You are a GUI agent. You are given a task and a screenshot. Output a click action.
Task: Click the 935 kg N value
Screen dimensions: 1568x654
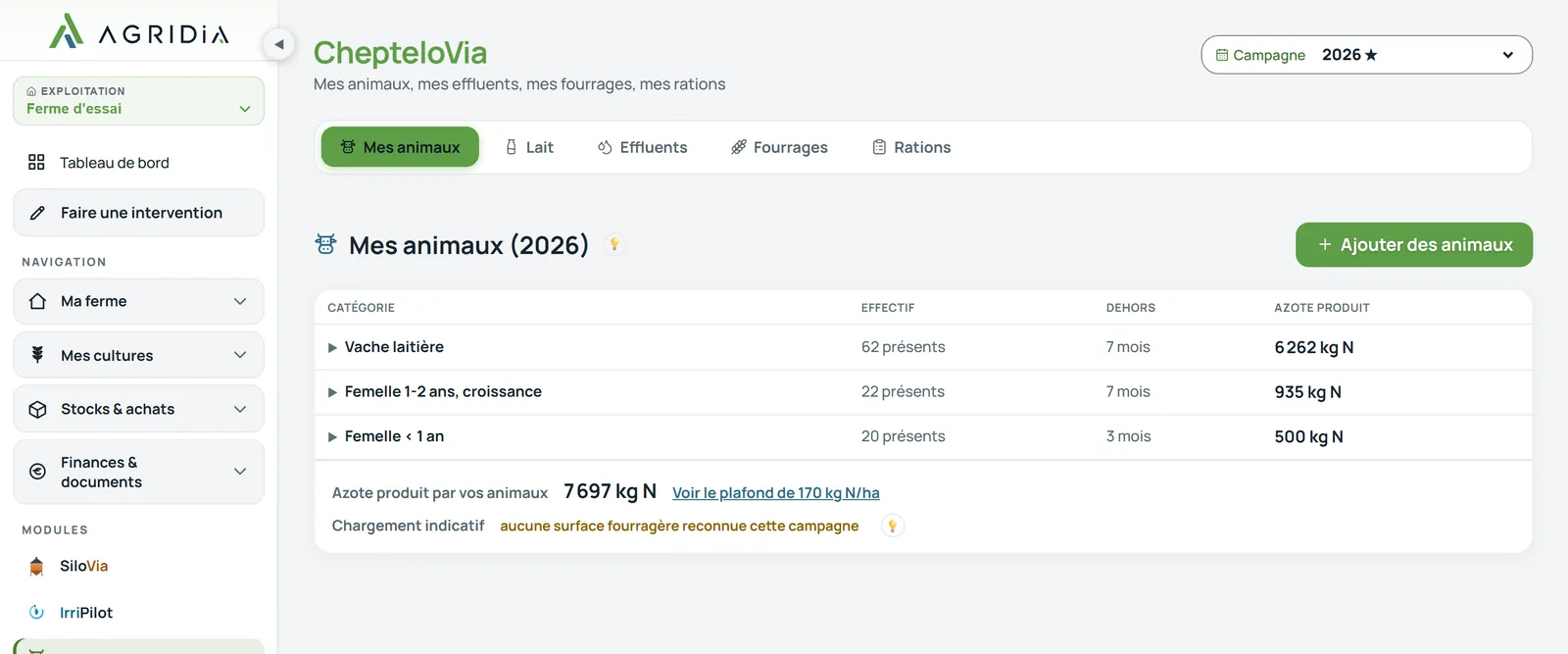1308,392
